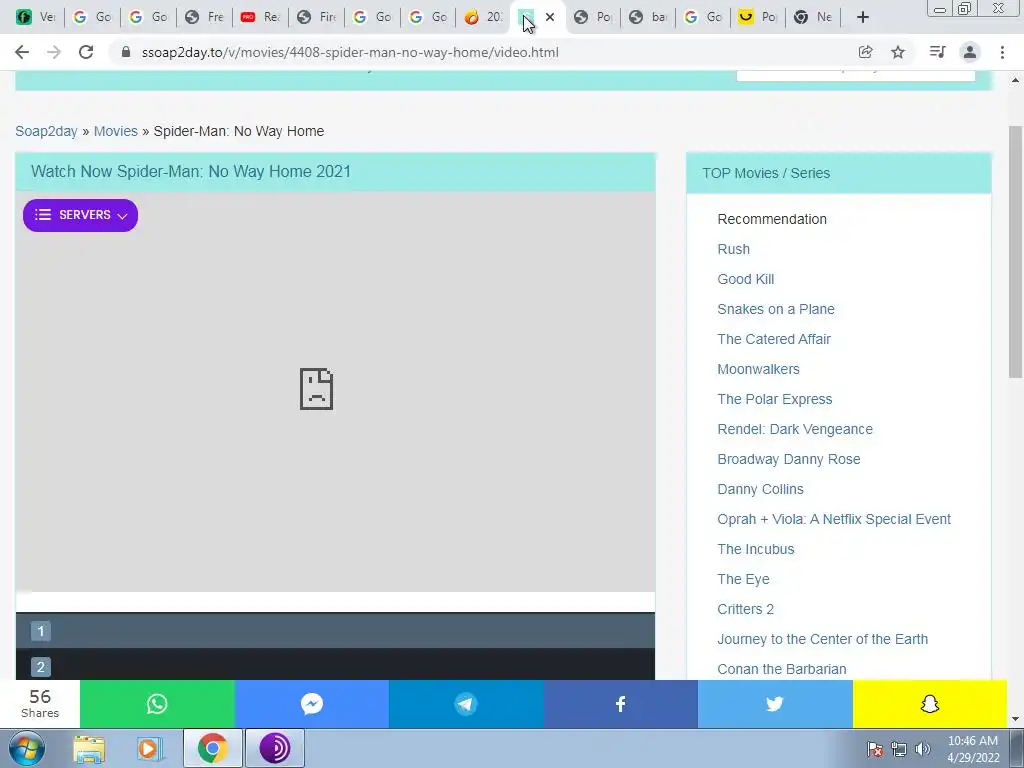Switch to the first Ver tab
Screen dimensions: 1024x768
pyautogui.click(x=36, y=17)
